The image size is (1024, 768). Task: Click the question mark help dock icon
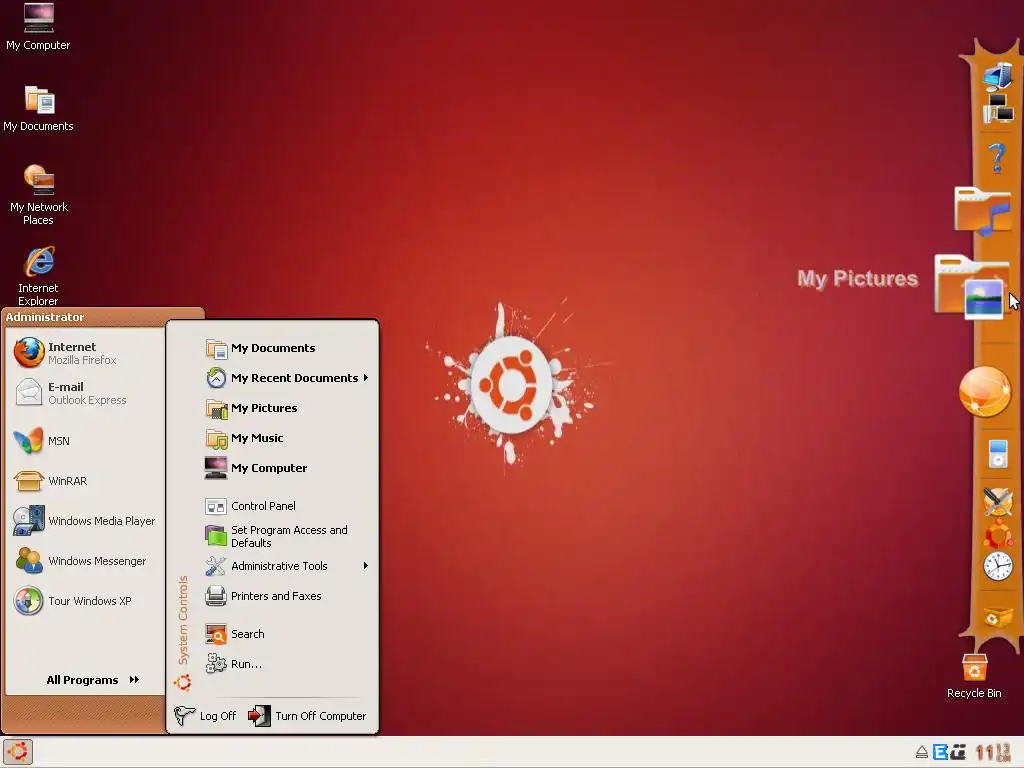997,157
